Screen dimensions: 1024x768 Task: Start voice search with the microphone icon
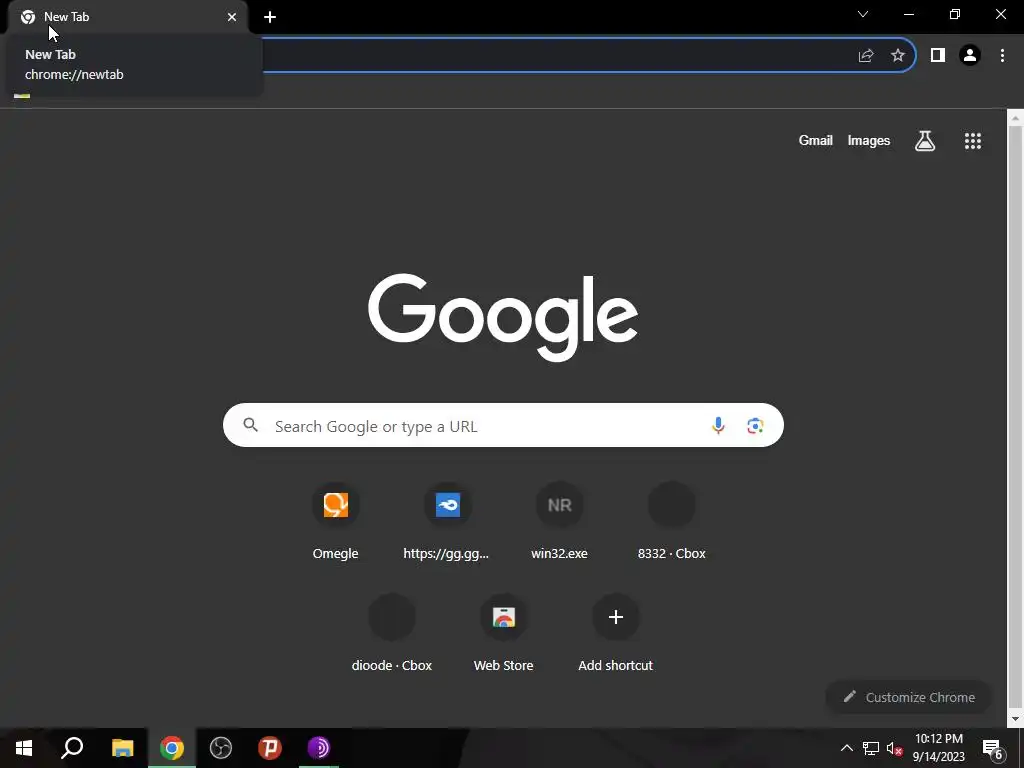[x=718, y=426]
